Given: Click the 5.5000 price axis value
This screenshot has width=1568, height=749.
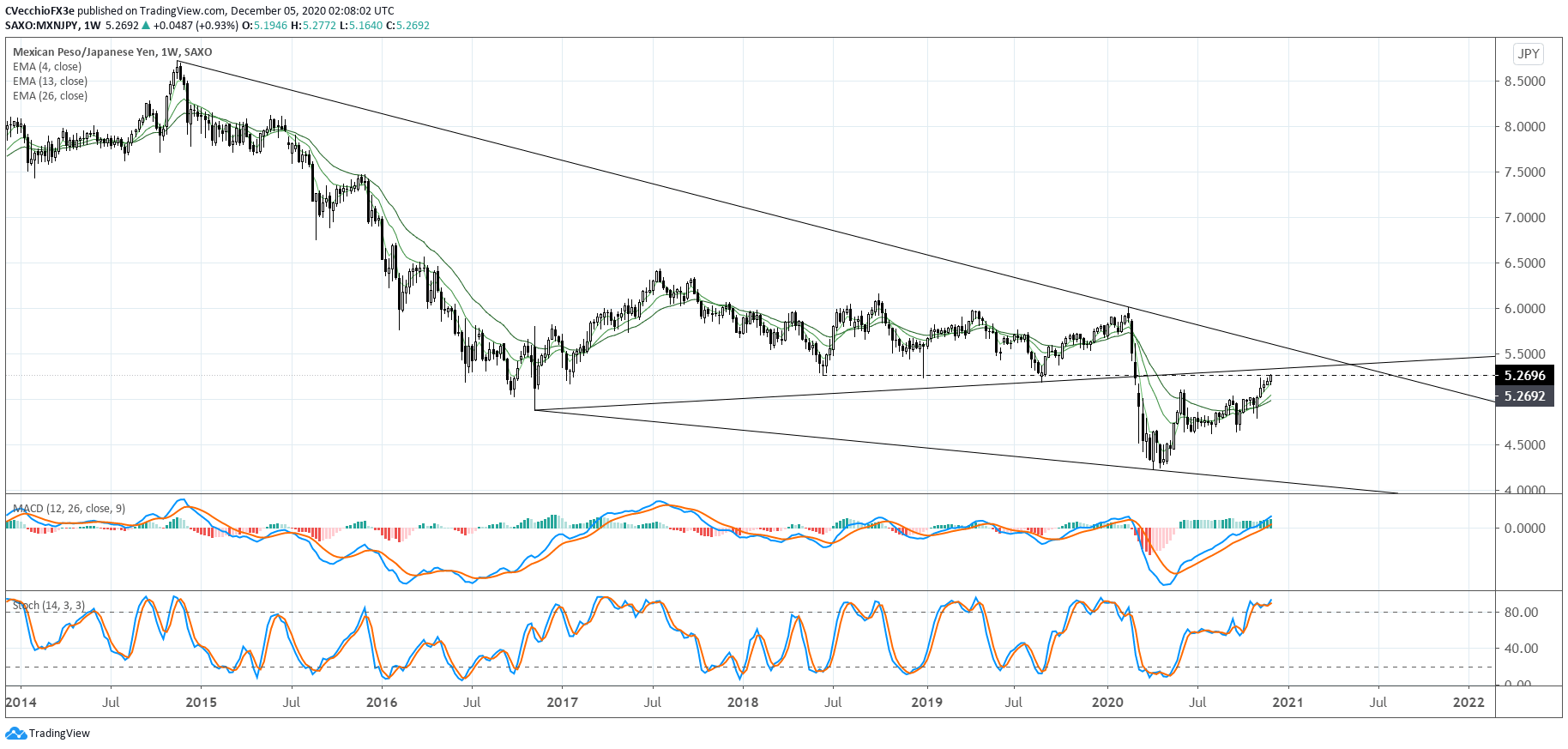Looking at the screenshot, I should click(1525, 354).
